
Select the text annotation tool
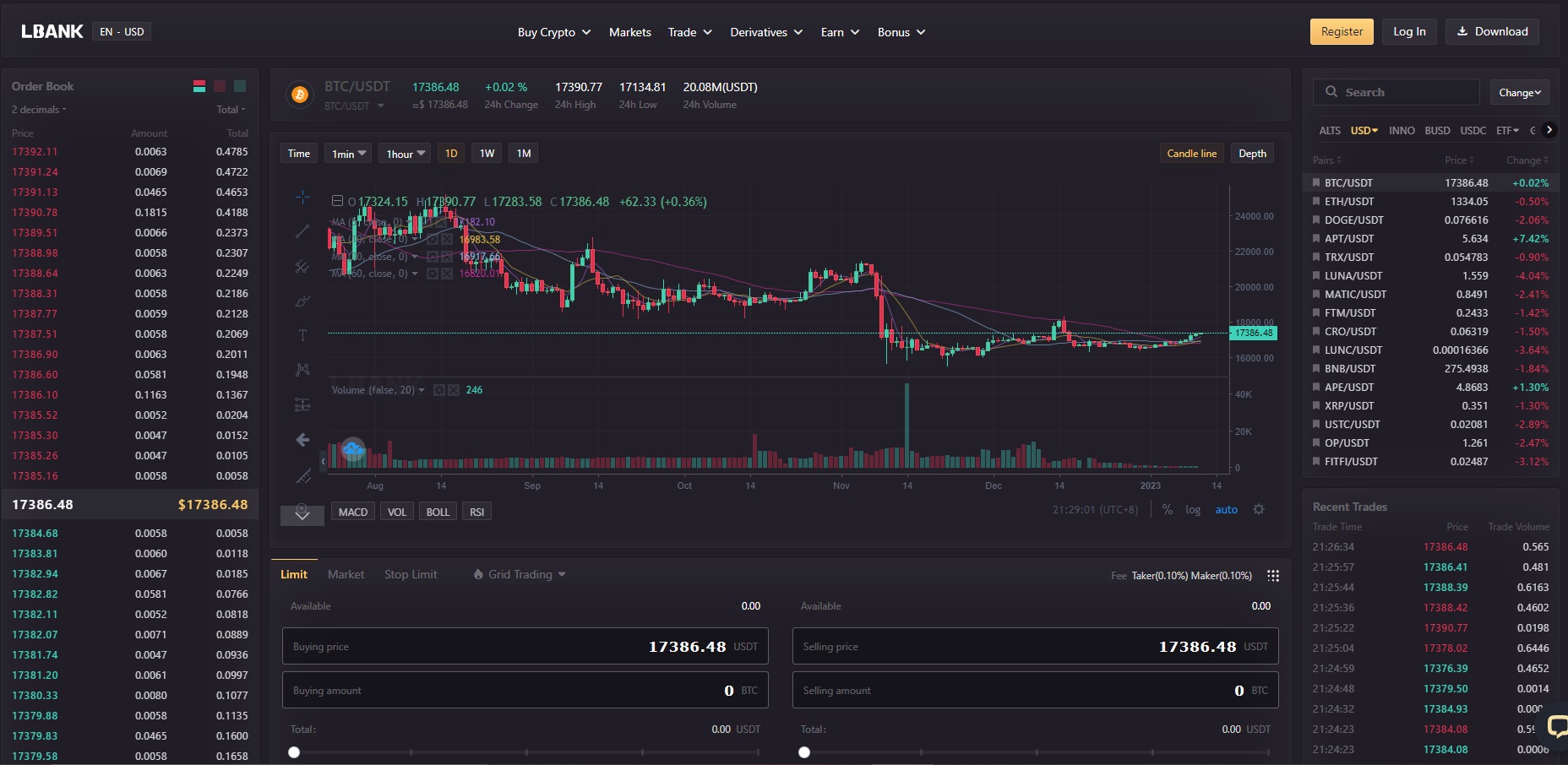pyautogui.click(x=302, y=335)
